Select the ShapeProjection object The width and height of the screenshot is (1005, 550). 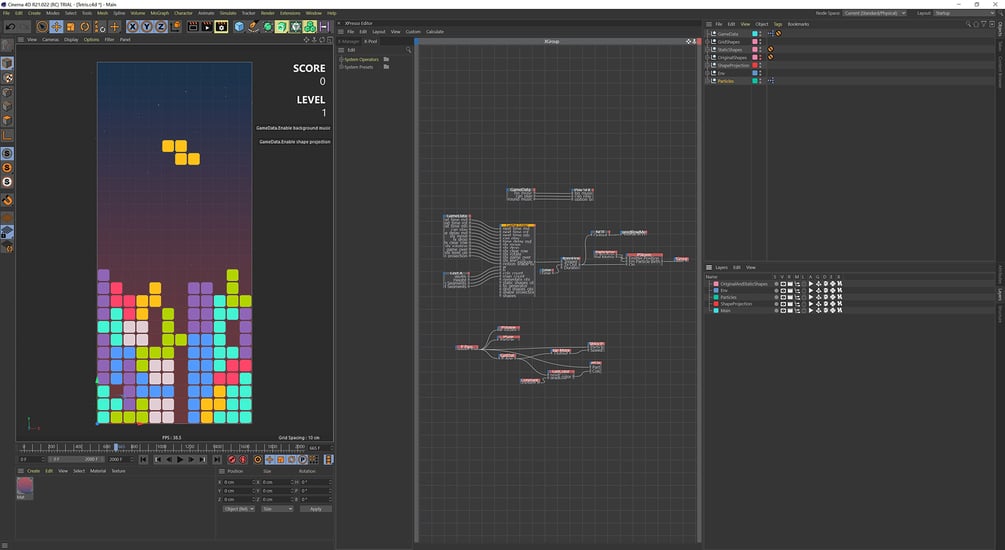coord(733,65)
